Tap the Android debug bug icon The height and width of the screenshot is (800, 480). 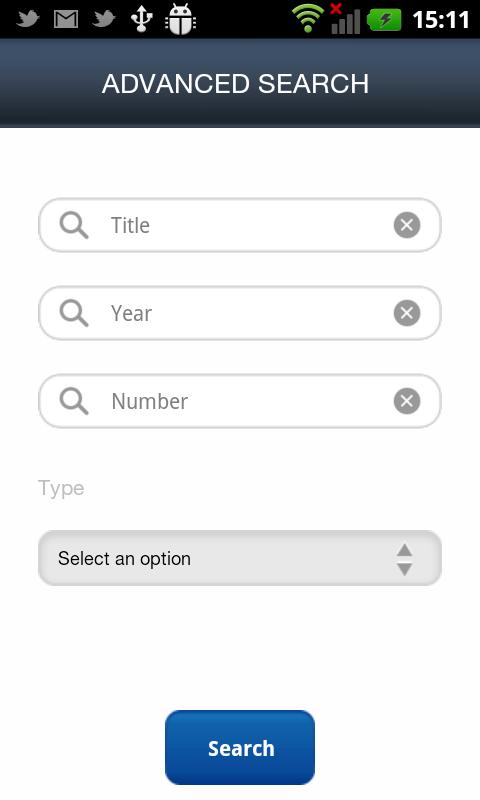[x=180, y=19]
